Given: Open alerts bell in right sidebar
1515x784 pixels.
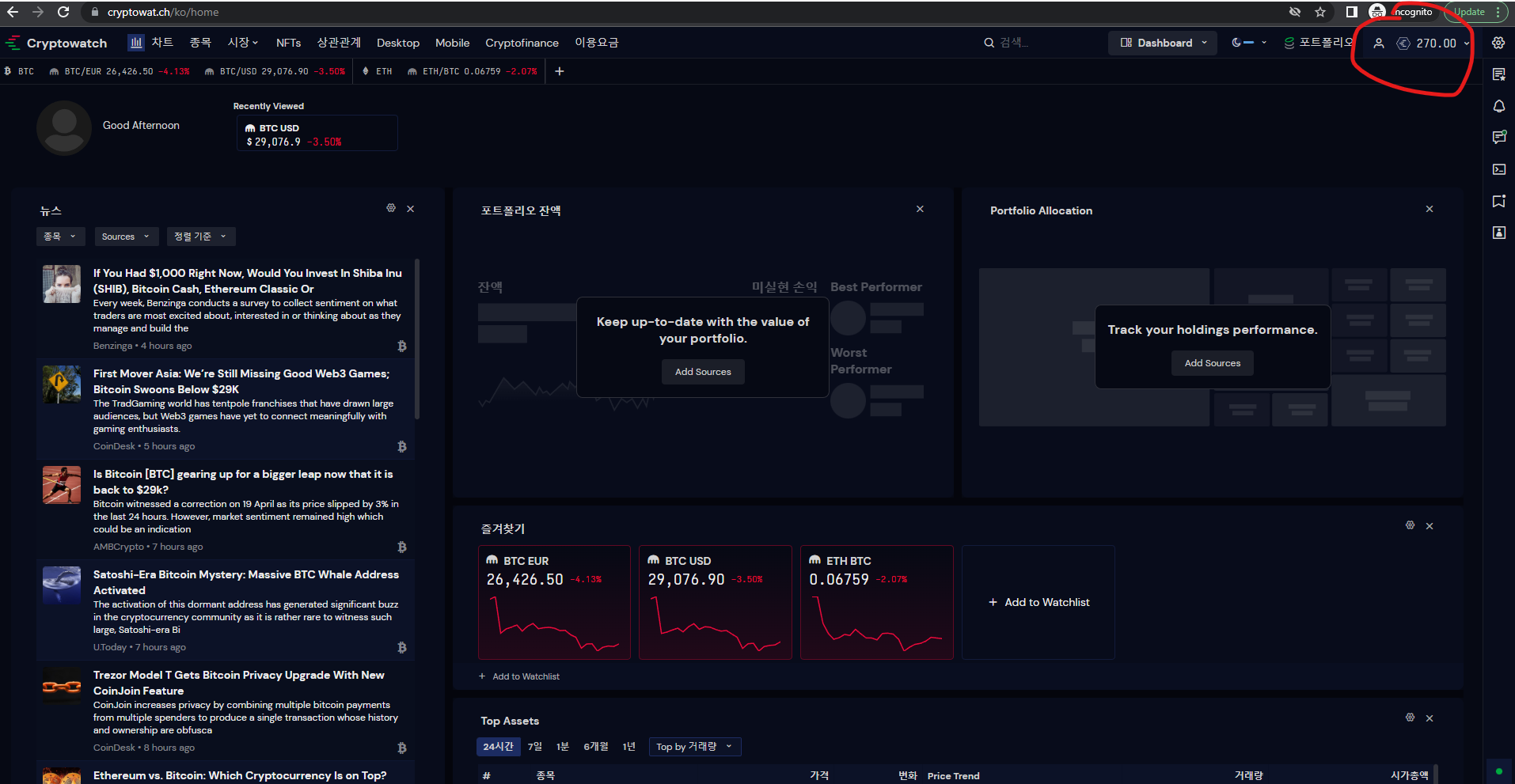Looking at the screenshot, I should click(x=1498, y=106).
